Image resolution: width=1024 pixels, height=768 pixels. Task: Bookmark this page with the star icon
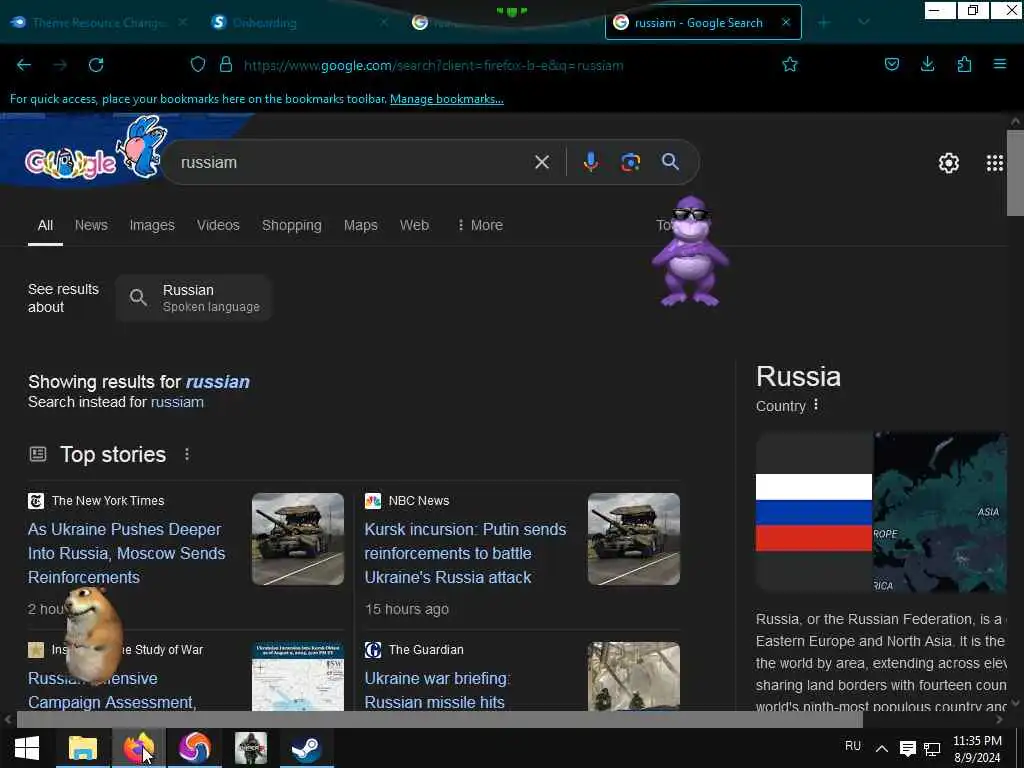[x=790, y=64]
